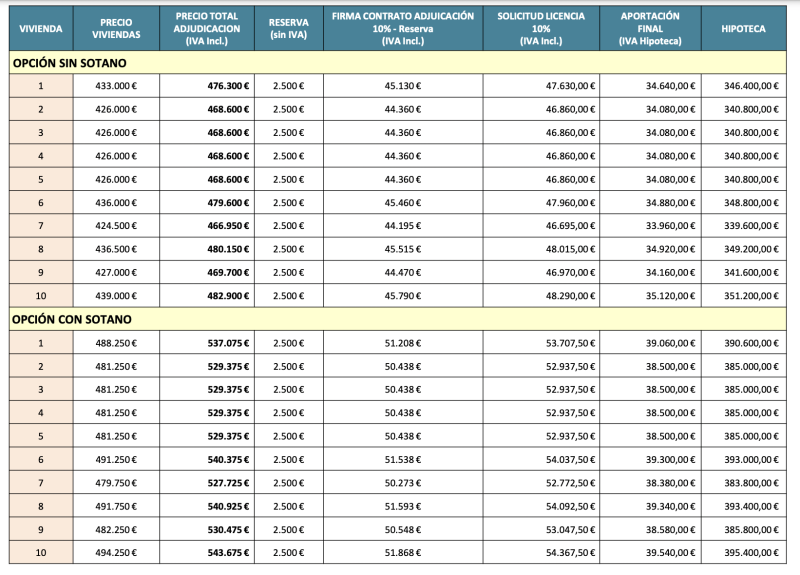Click contract cell 51.208 €
800x575 pixels.
[x=403, y=343]
